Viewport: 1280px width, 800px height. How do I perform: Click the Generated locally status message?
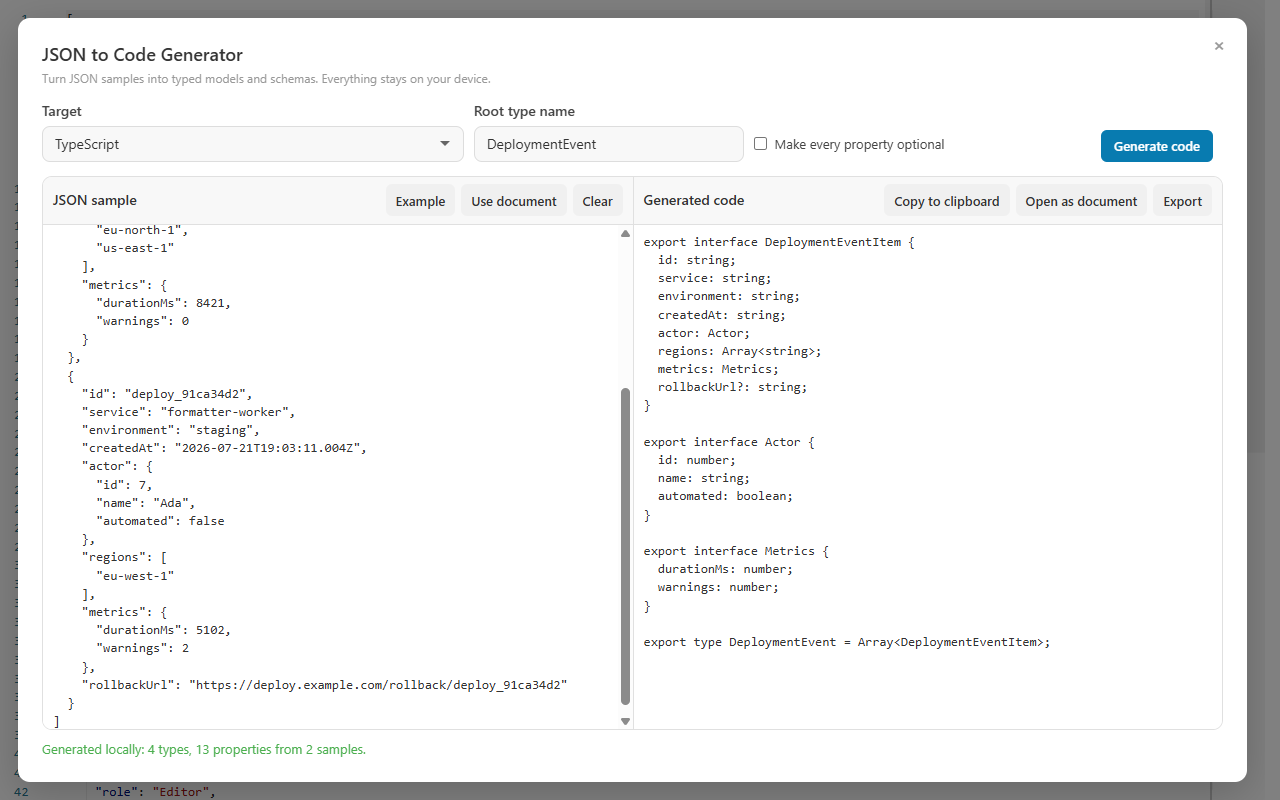(x=204, y=749)
